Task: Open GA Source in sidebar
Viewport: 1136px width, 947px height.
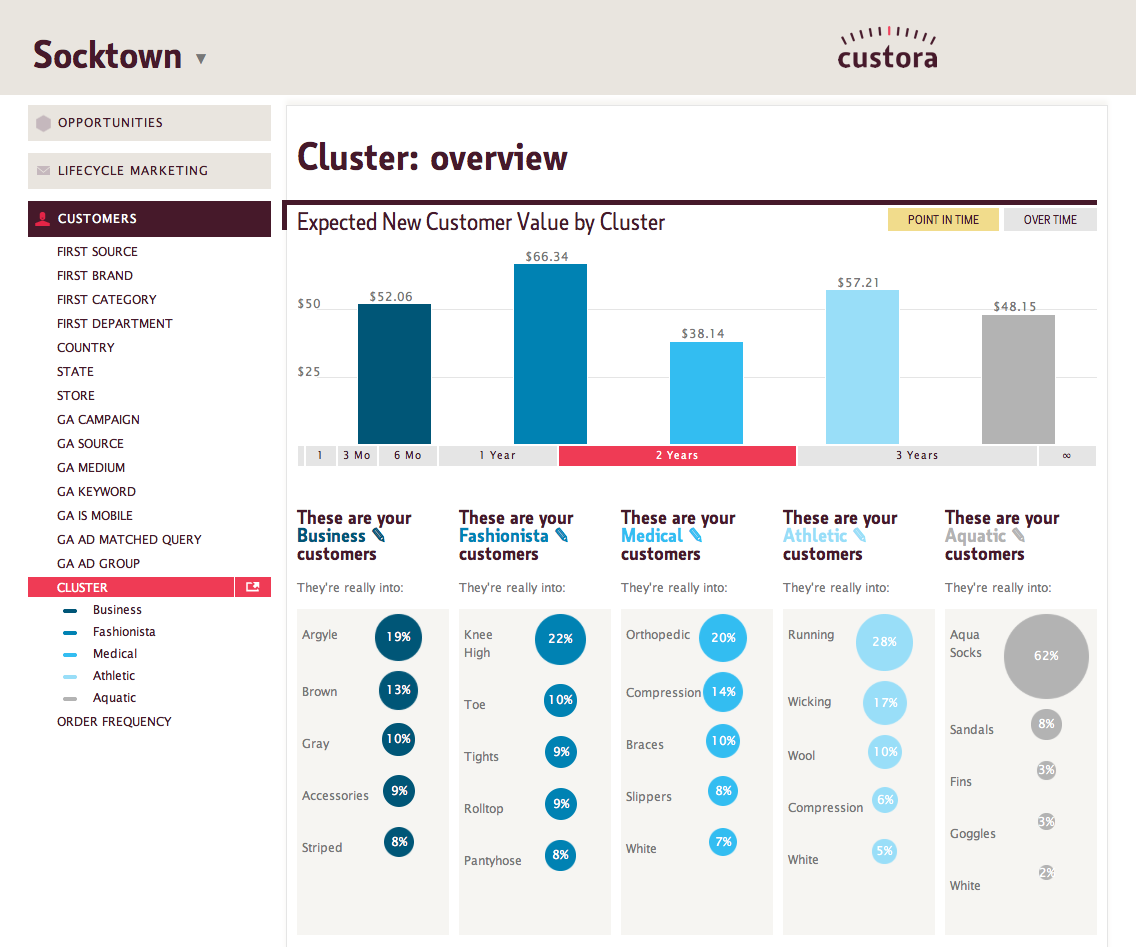Action: [x=91, y=443]
